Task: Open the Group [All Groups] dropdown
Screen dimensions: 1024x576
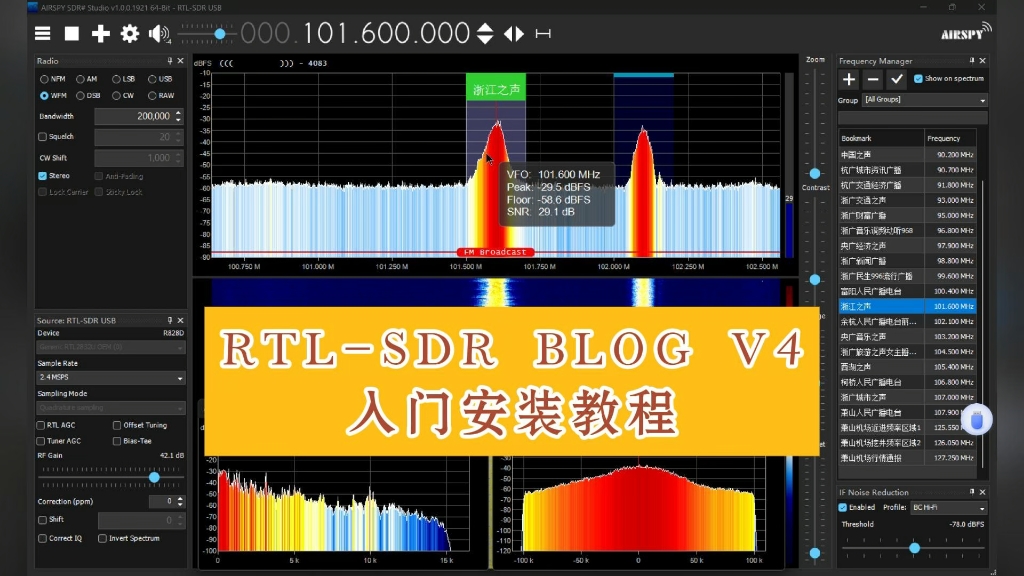Action: (x=925, y=100)
